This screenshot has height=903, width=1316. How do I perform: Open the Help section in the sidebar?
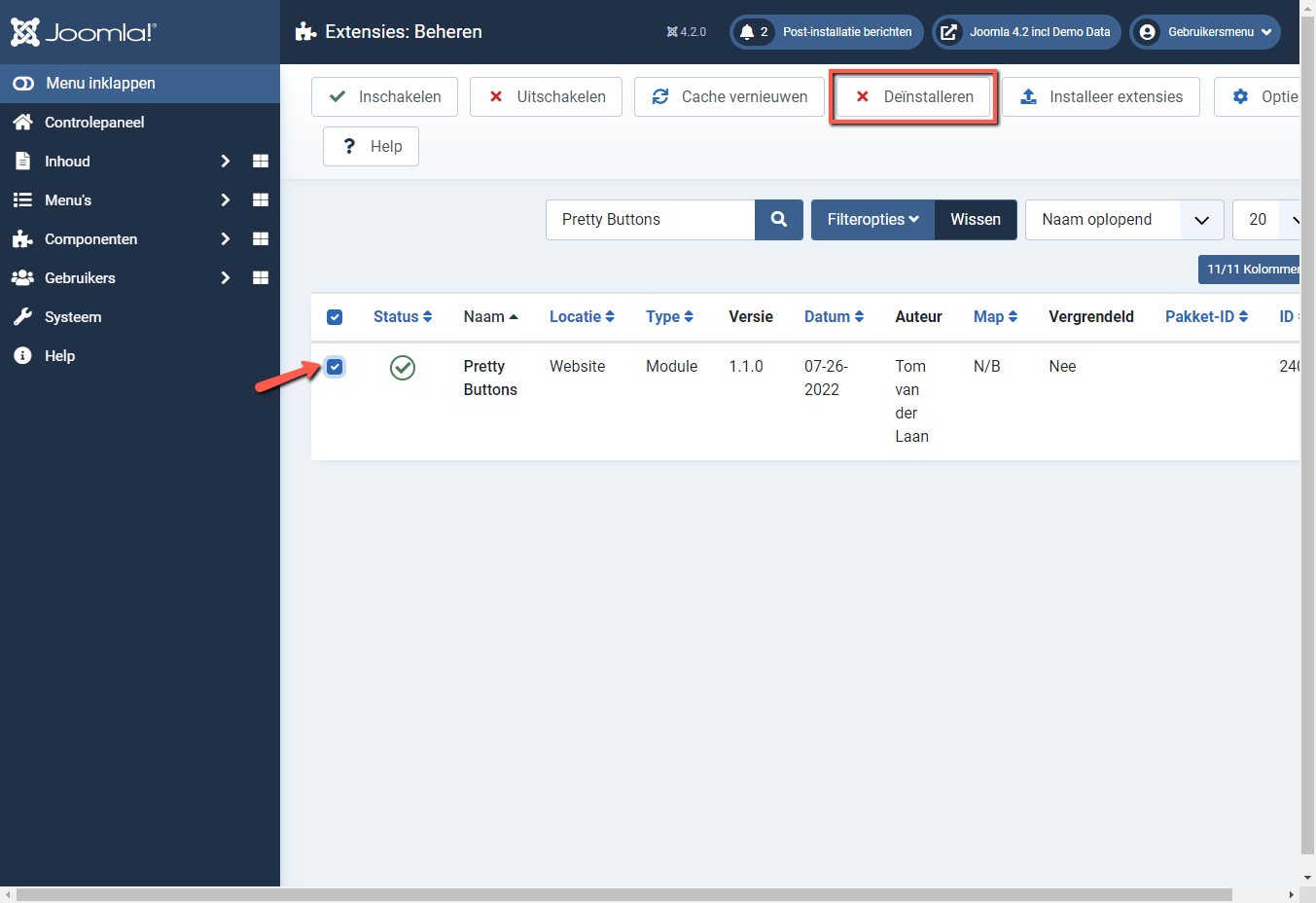point(60,355)
